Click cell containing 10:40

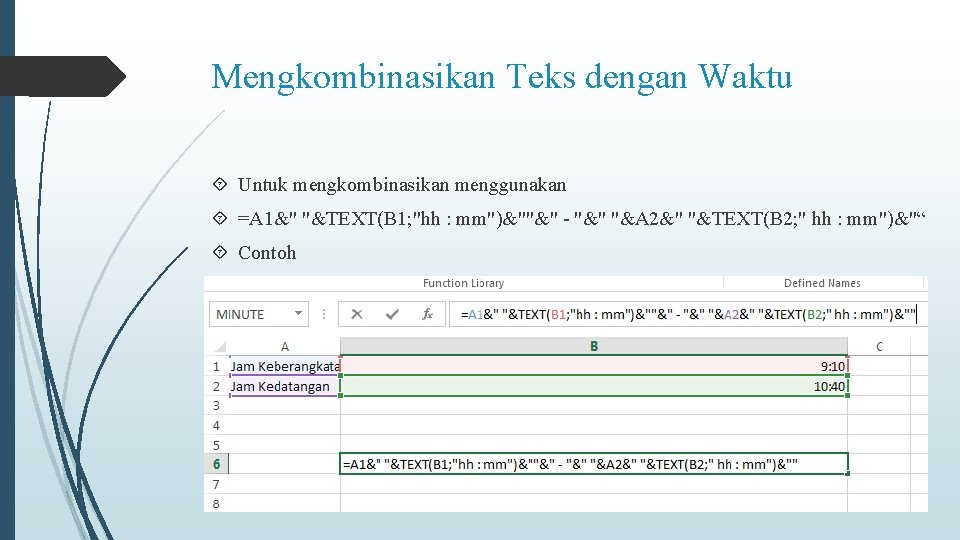(x=594, y=386)
